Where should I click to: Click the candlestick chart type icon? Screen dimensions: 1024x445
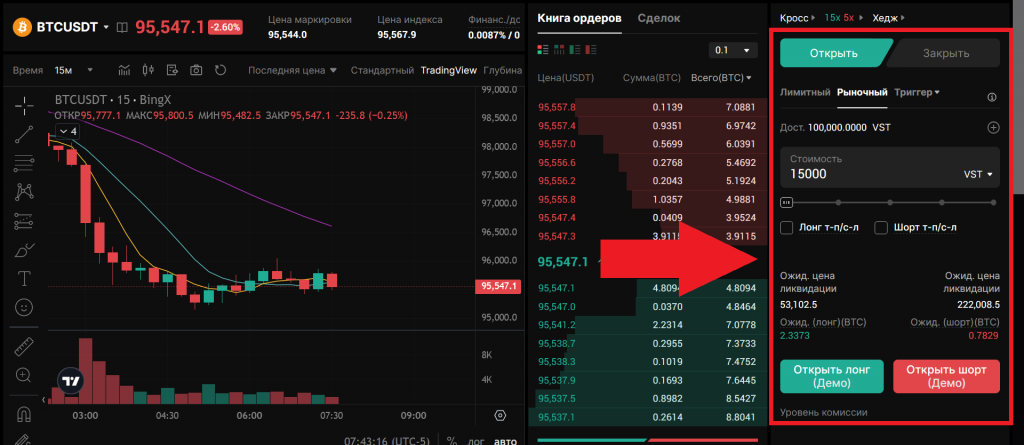click(148, 70)
